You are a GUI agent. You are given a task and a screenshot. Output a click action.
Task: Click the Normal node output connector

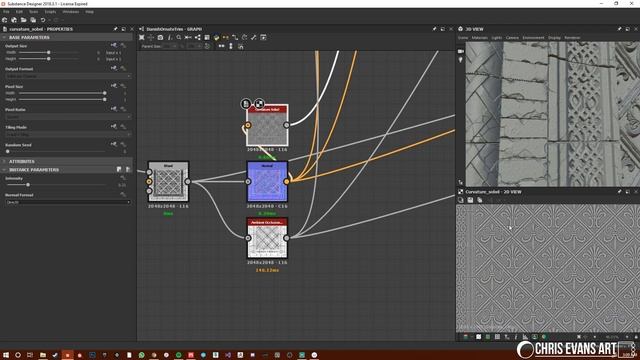point(287,182)
